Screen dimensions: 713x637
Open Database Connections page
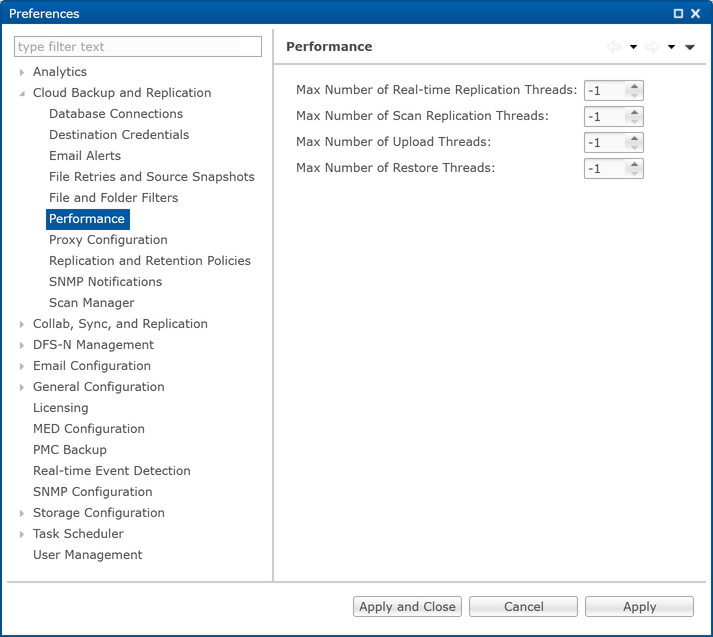click(x=116, y=114)
